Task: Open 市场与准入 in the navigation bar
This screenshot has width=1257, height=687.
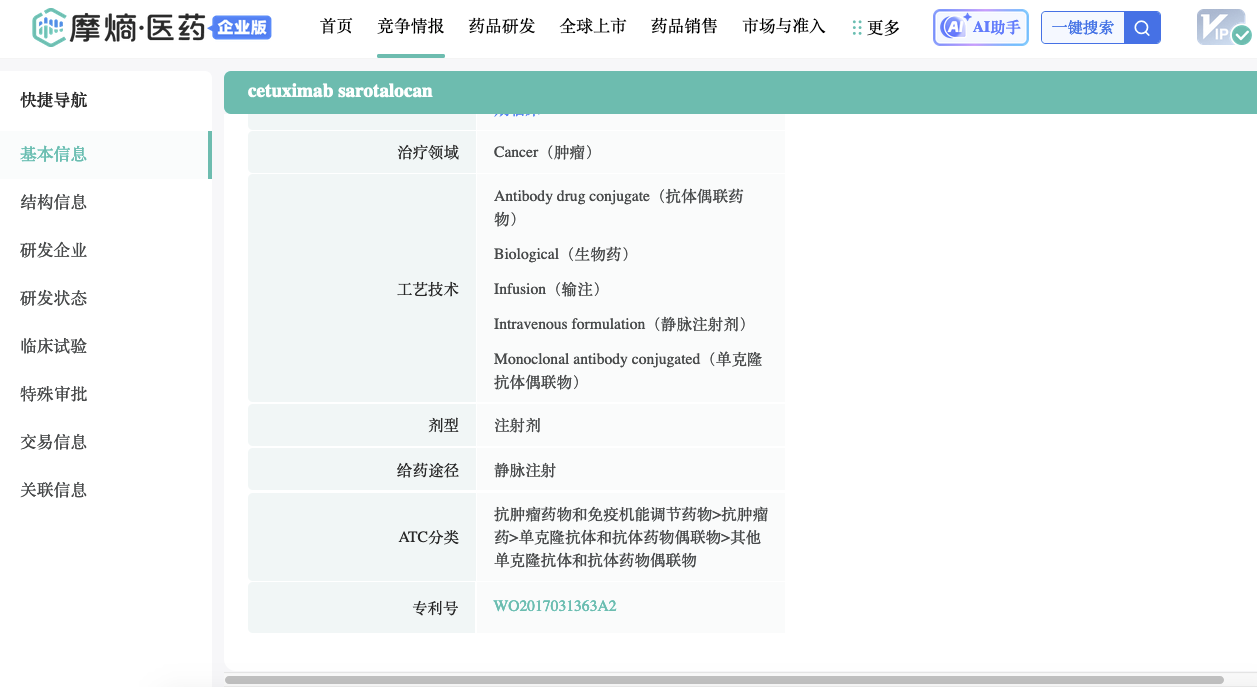Action: tap(784, 27)
